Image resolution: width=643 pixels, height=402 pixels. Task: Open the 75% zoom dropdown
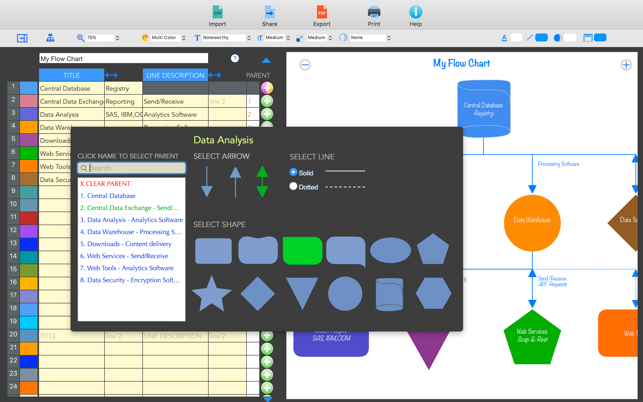[x=103, y=38]
